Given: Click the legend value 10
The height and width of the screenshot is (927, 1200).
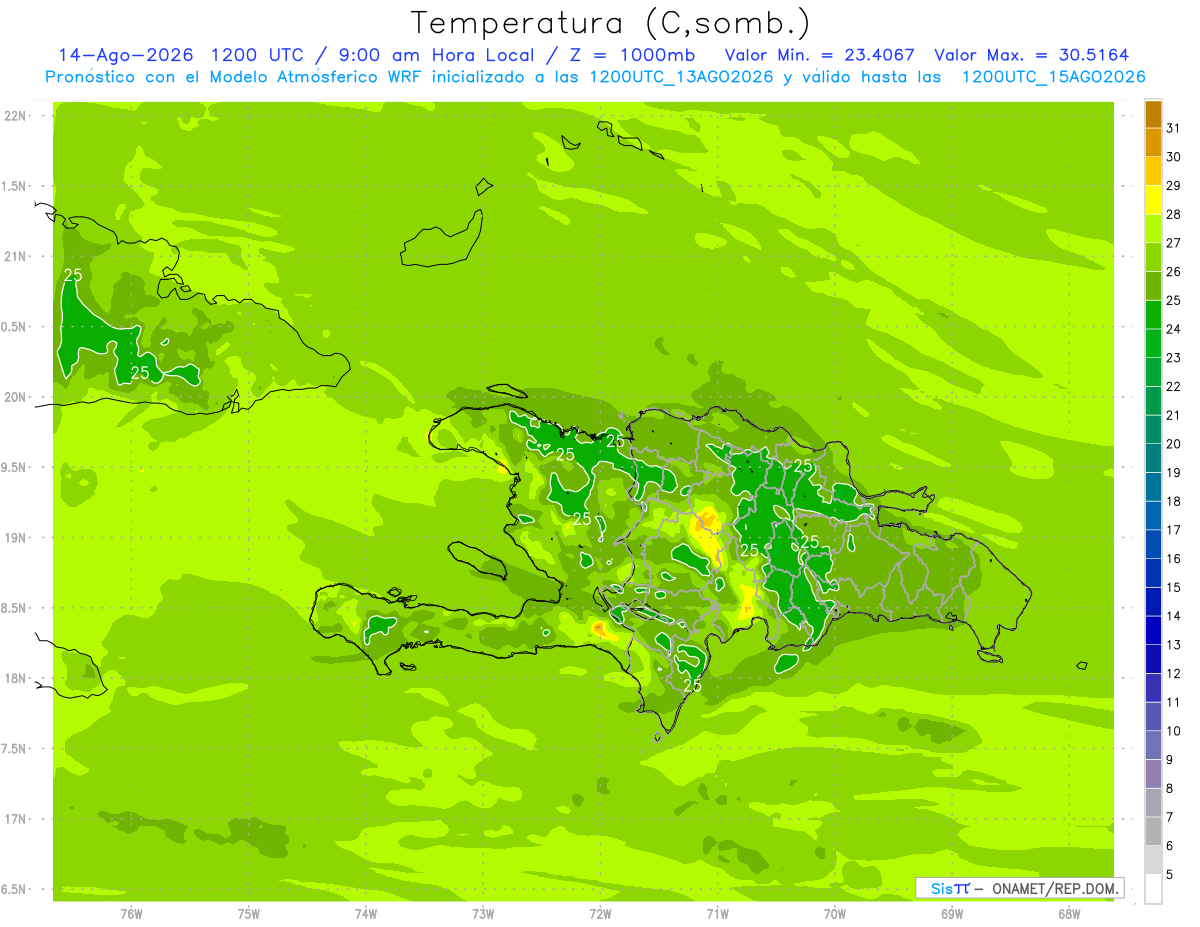Looking at the screenshot, I should (1174, 731).
